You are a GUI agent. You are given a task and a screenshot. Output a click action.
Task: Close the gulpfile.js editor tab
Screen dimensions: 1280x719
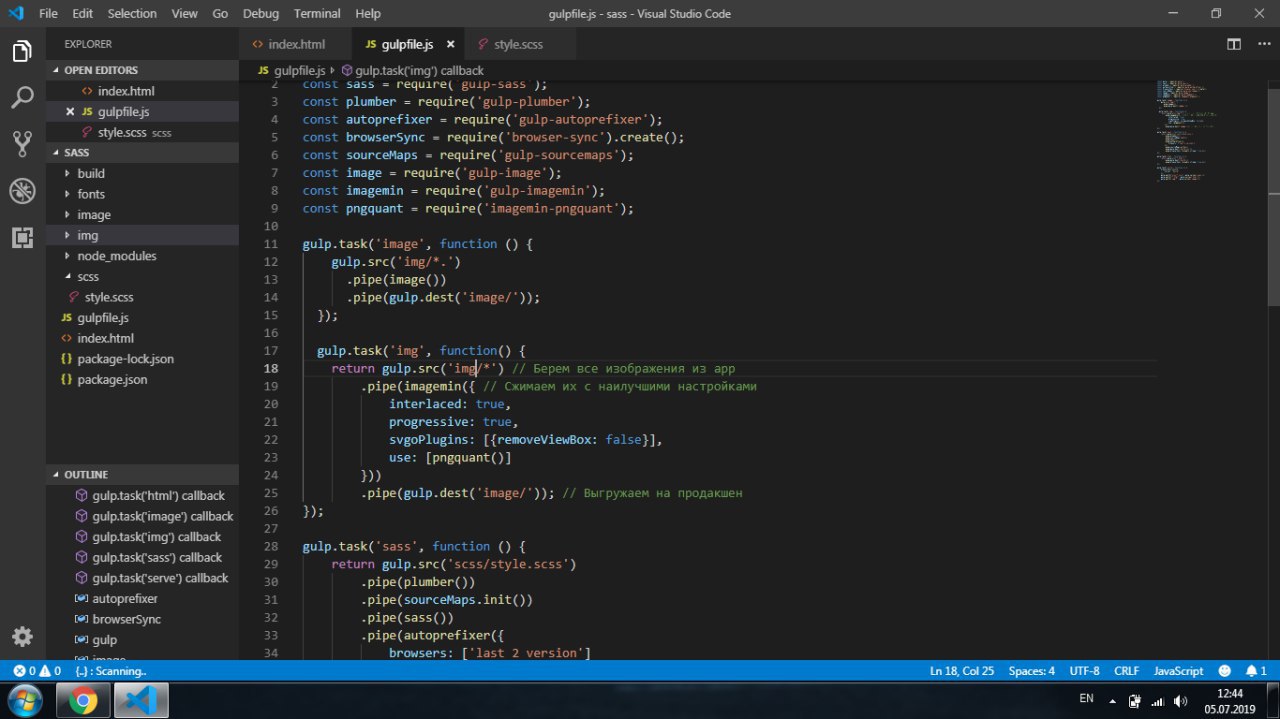click(450, 44)
